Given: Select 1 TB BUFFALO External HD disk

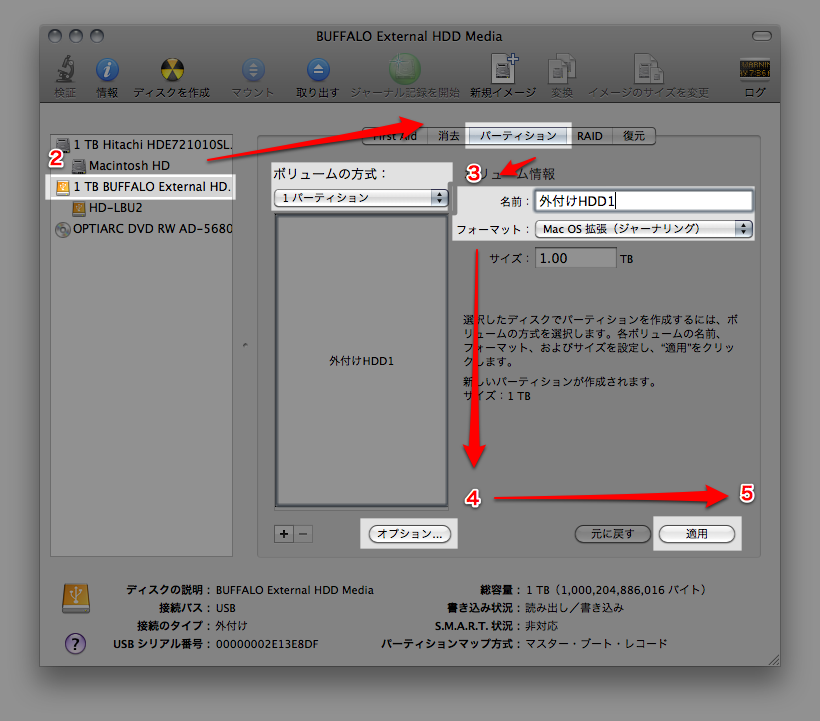Looking at the screenshot, I should 142,187.
